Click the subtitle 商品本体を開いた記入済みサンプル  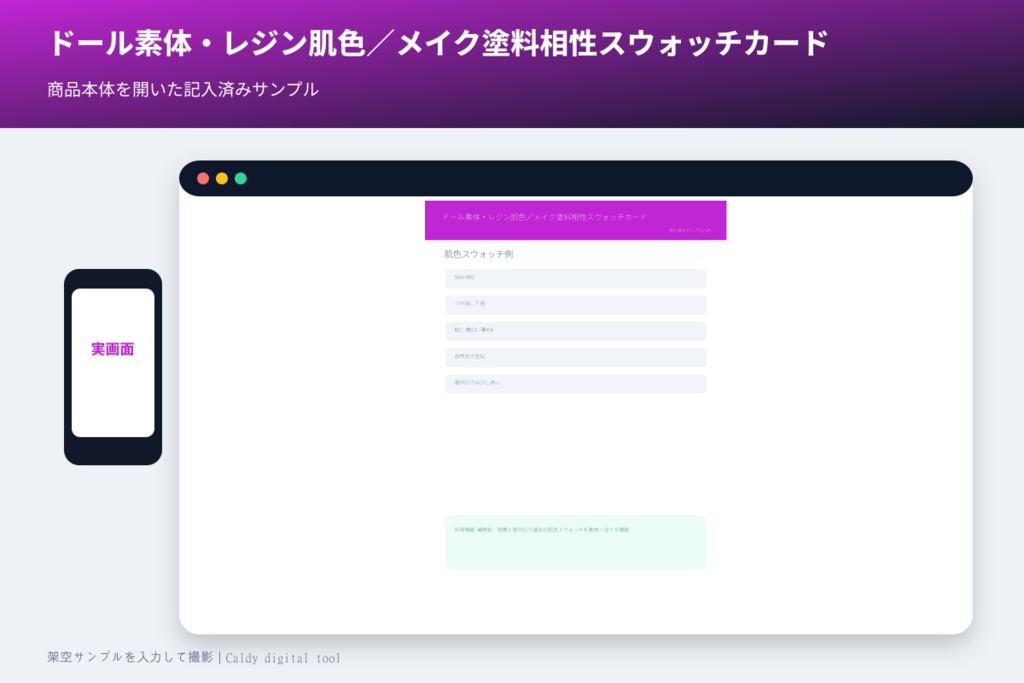(183, 89)
